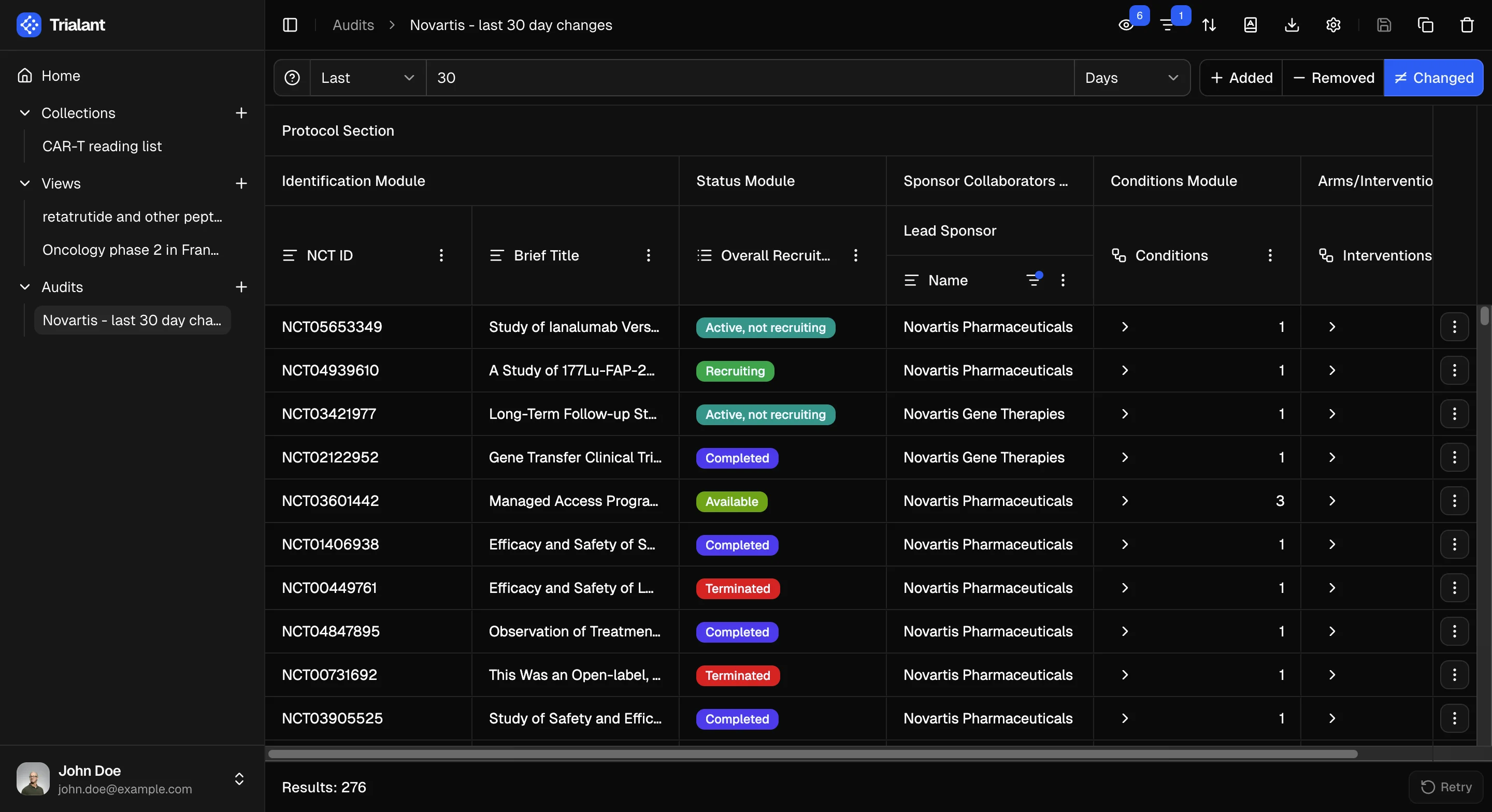Image resolution: width=1492 pixels, height=812 pixels.
Task: Go to Home in sidebar
Action: [132, 76]
